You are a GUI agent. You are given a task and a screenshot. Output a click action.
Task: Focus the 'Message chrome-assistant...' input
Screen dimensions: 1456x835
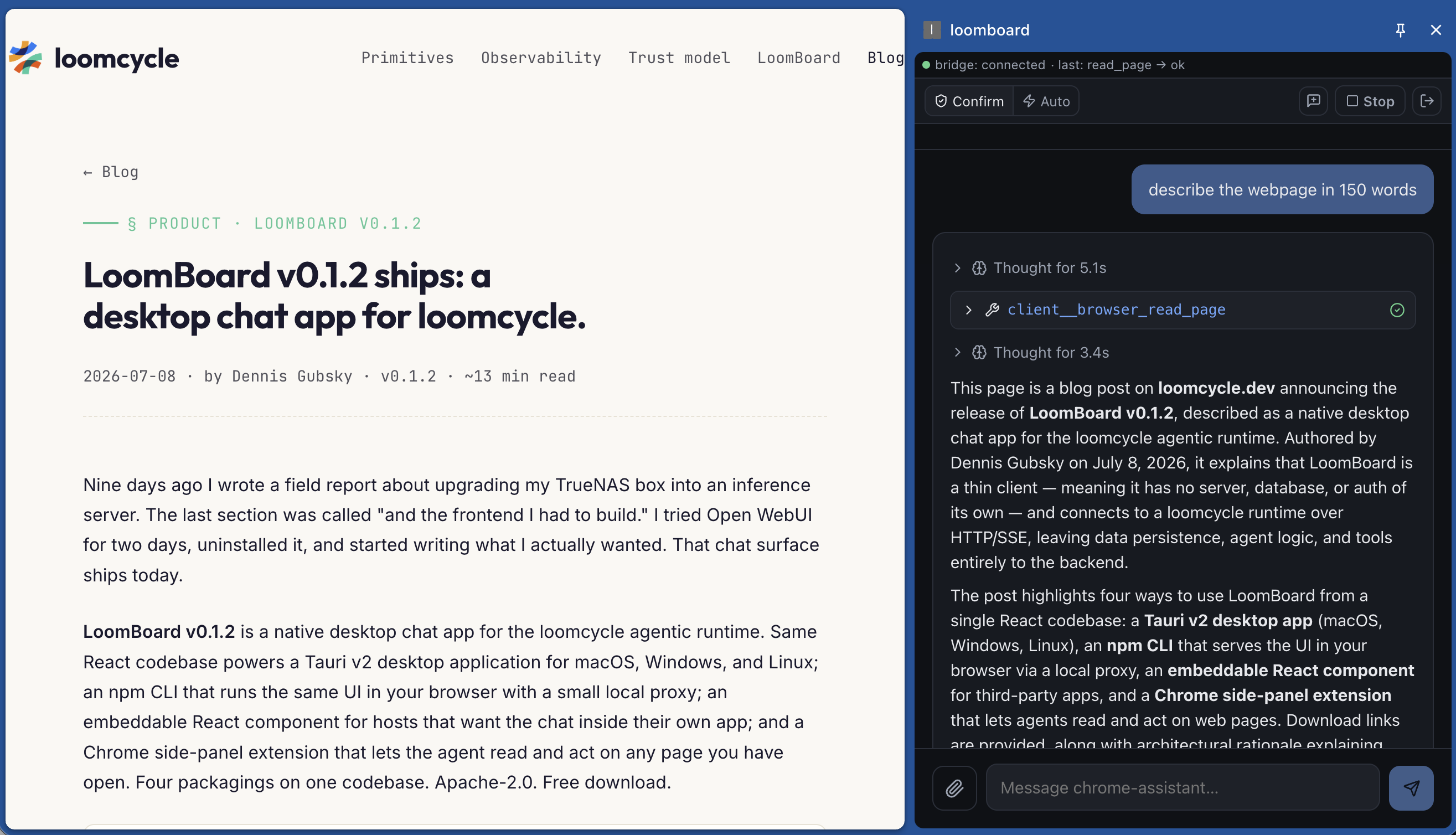(x=1182, y=788)
